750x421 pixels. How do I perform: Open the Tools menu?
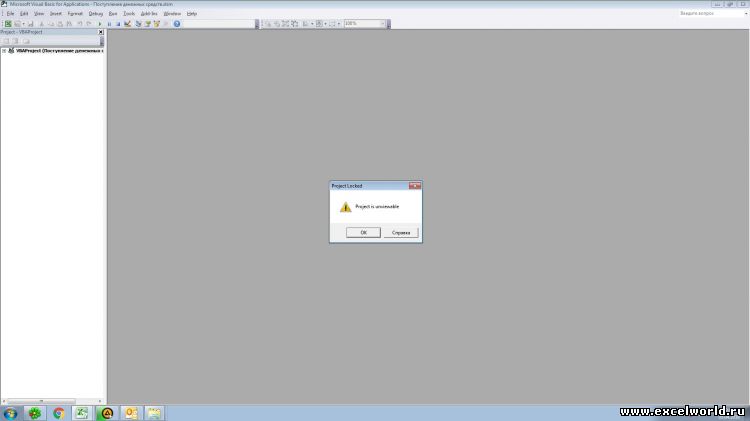coord(129,13)
